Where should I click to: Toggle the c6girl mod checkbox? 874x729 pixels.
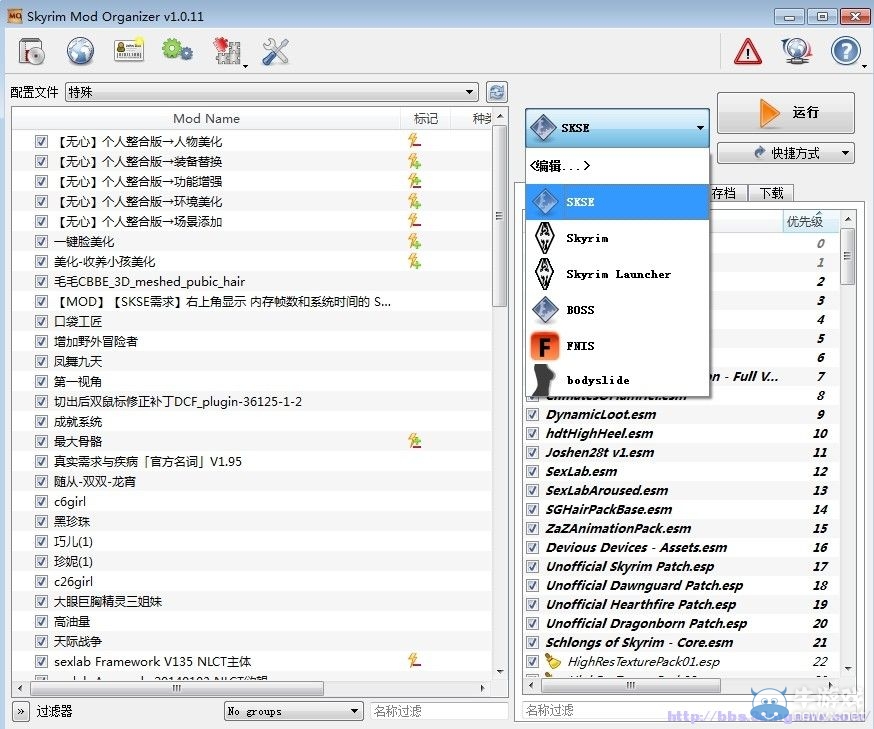pos(41,502)
